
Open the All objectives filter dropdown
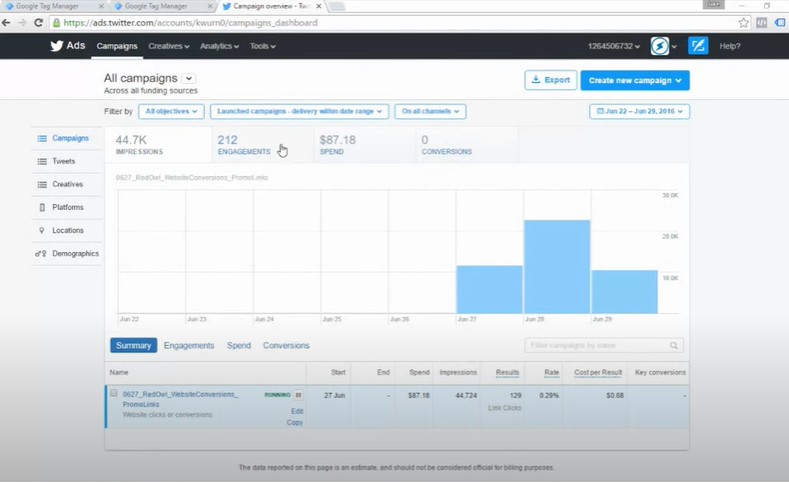171,112
